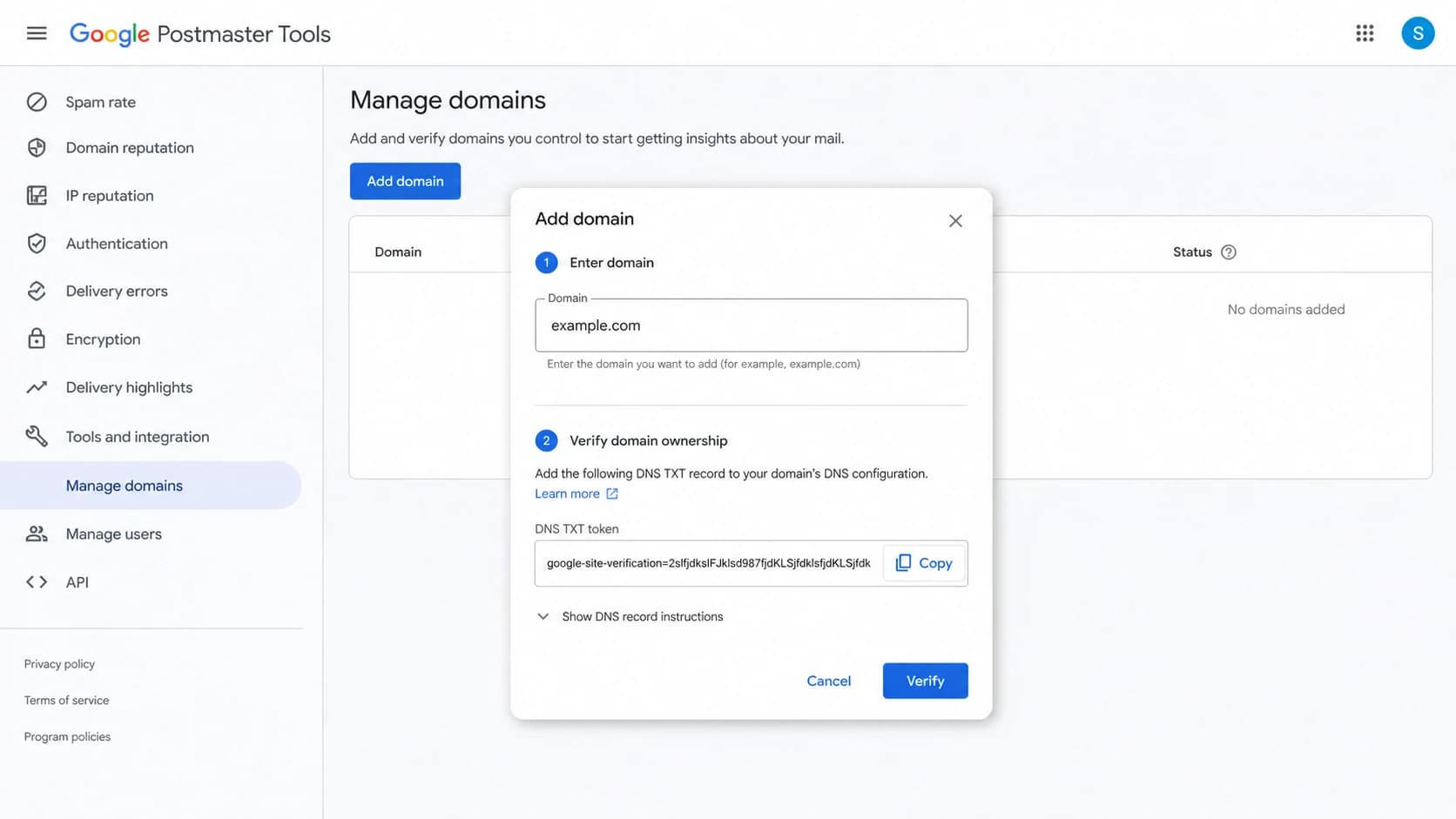1456x819 pixels.
Task: Open the account avatar S
Action: (1418, 34)
